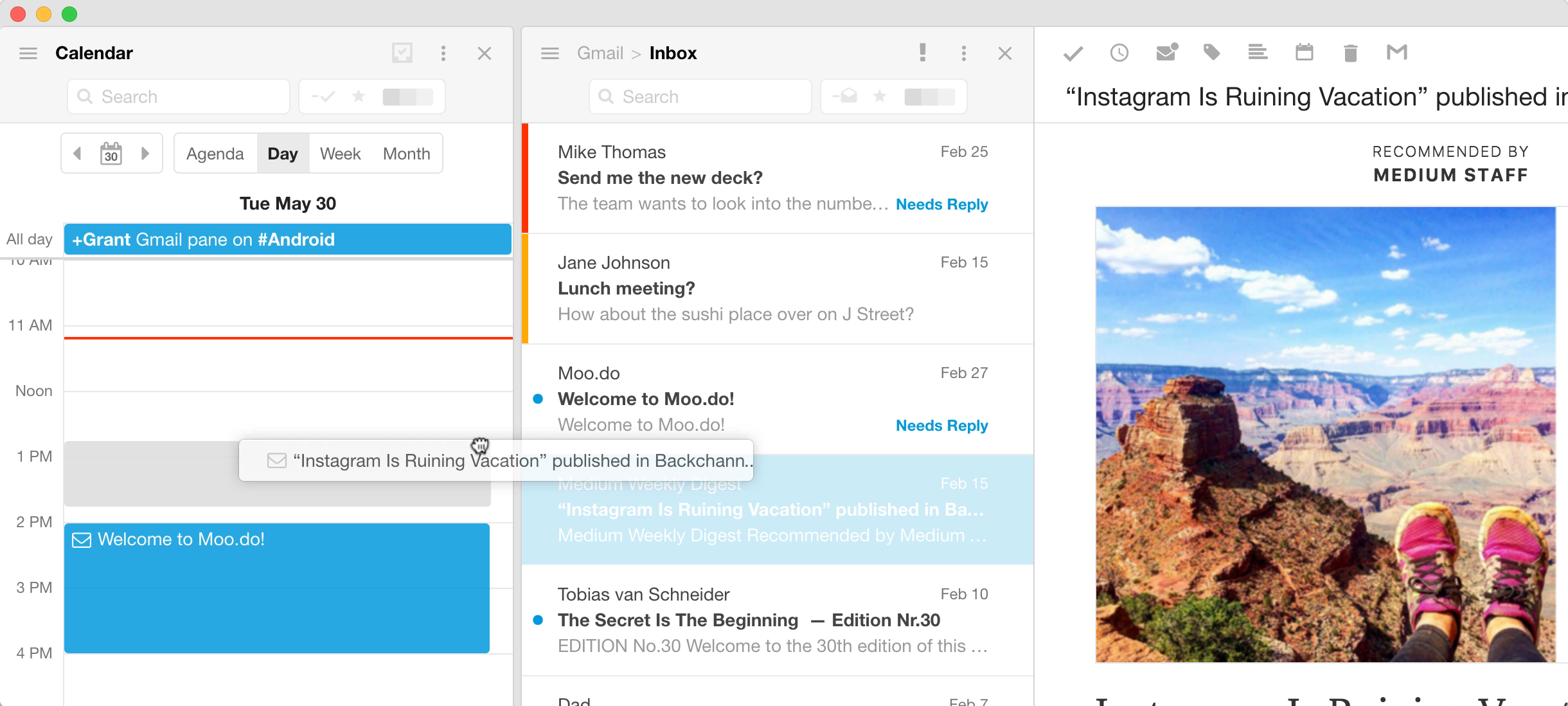This screenshot has width=1568, height=706.
Task: Snooze email using the clock icon
Action: (1119, 53)
